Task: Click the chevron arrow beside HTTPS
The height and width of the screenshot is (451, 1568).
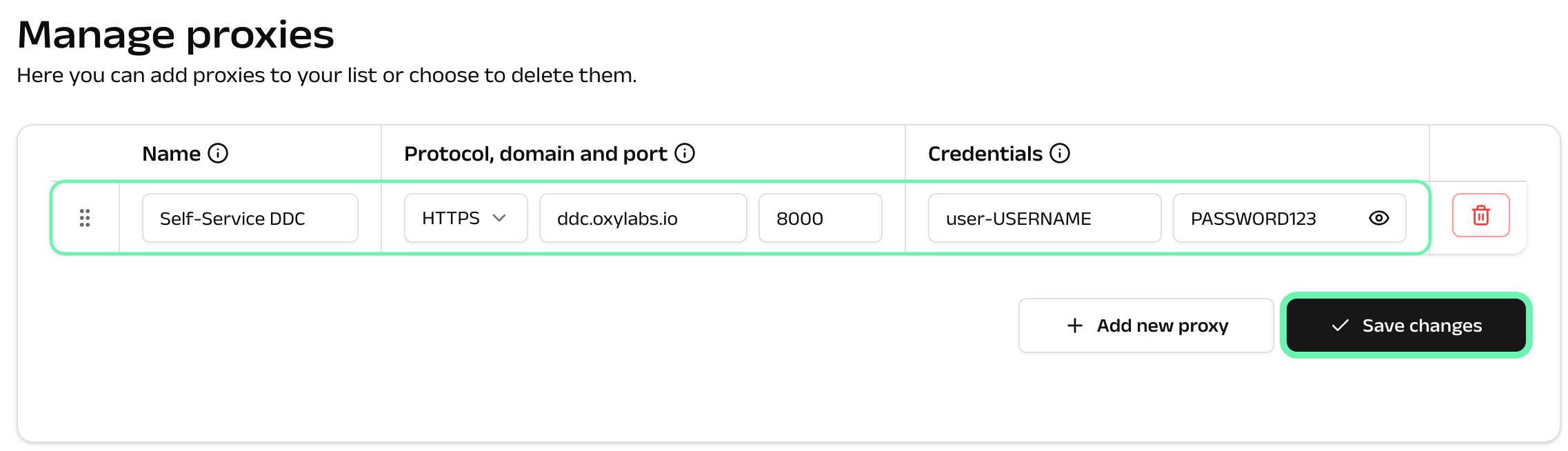Action: pyautogui.click(x=500, y=218)
